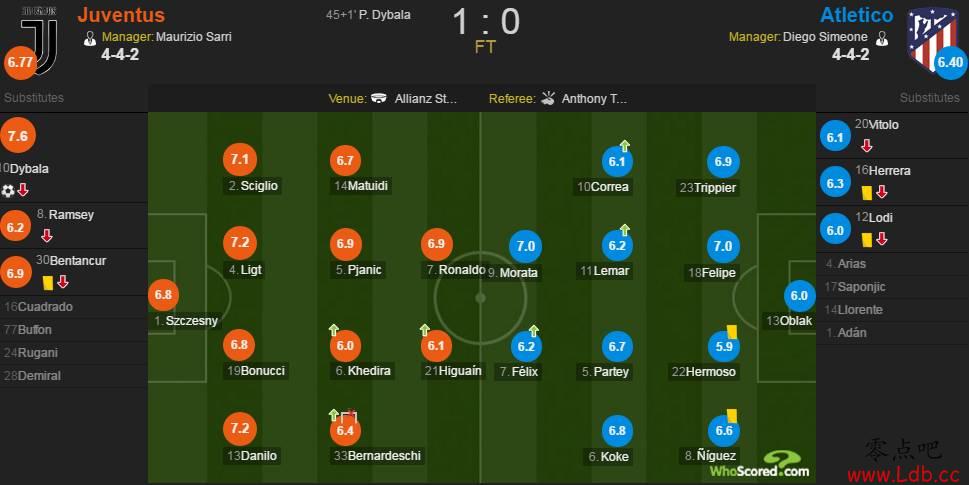Viewport: 969px width, 485px height.
Task: Click the green substitution arrow above Correa
Action: pos(624,146)
